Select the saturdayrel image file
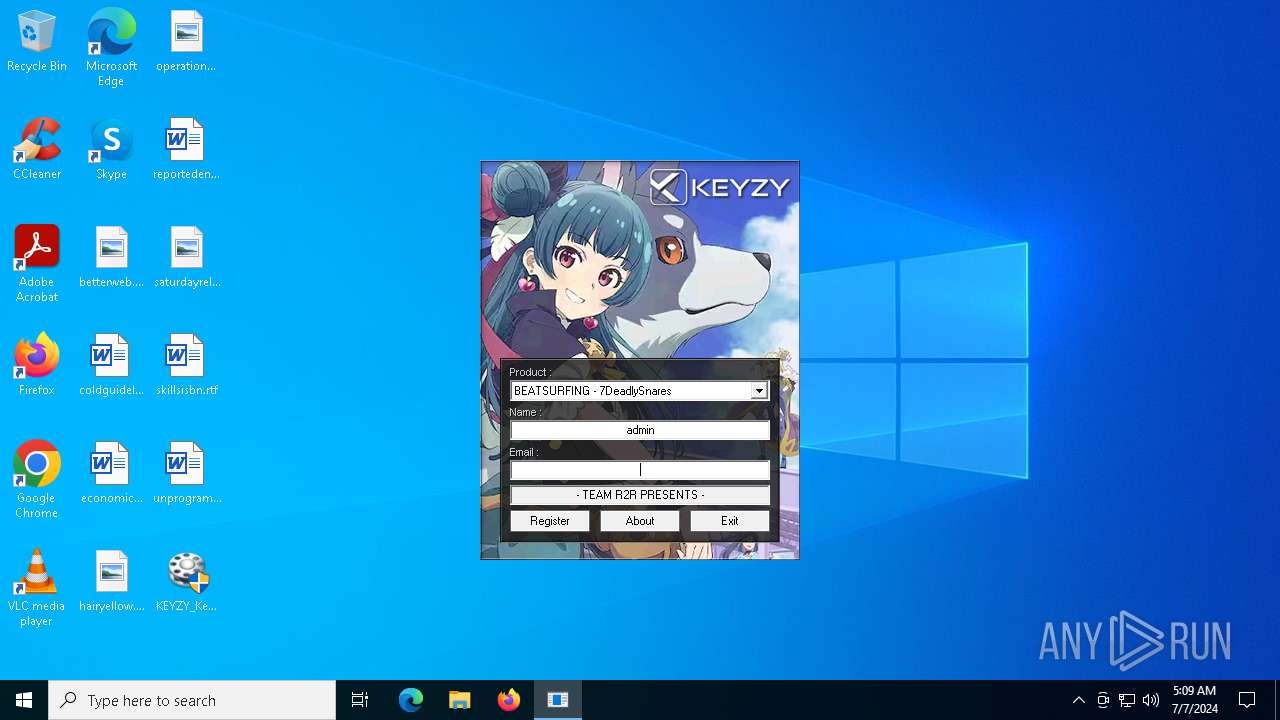The height and width of the screenshot is (720, 1280). coord(186,258)
